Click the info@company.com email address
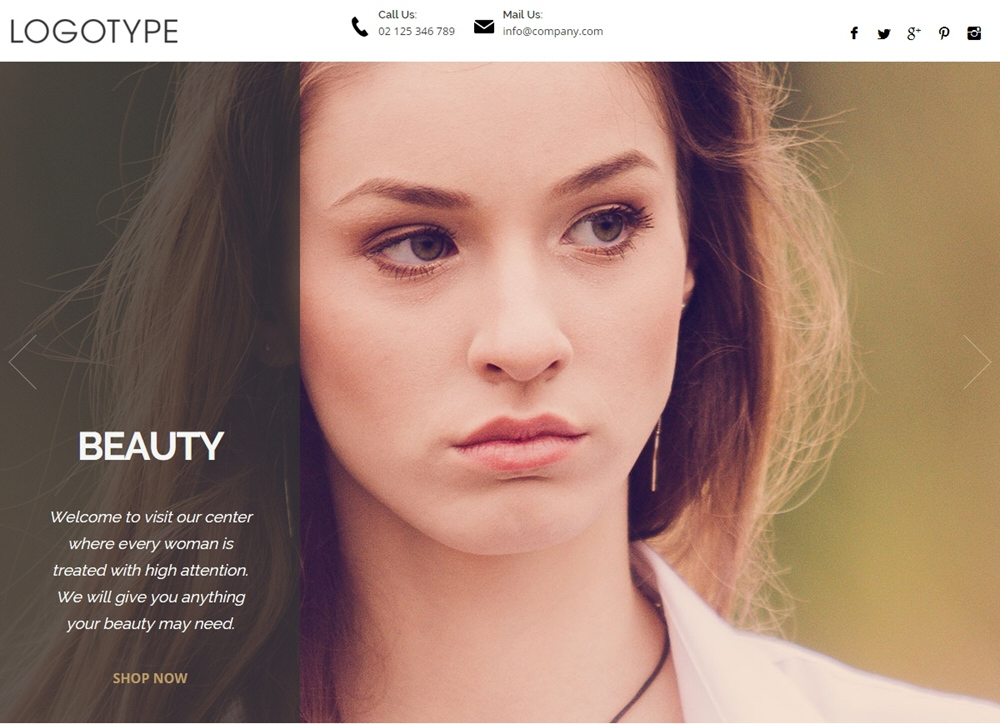This screenshot has width=1000, height=724. pos(552,31)
